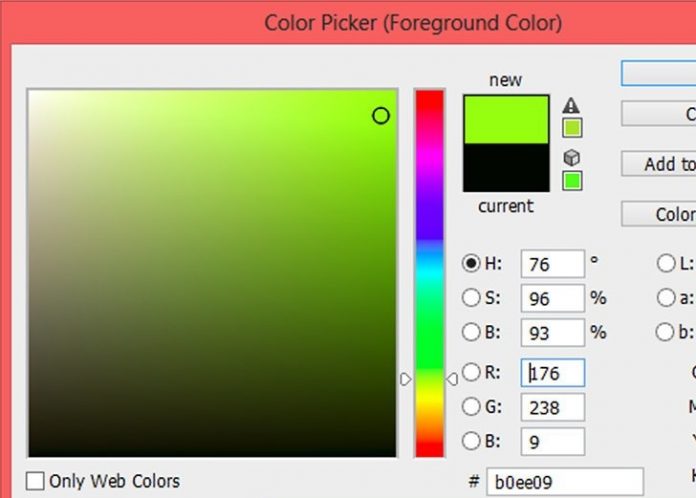Click the right hue slider arrow
Viewport: 696px width, 498px height.
(451, 379)
